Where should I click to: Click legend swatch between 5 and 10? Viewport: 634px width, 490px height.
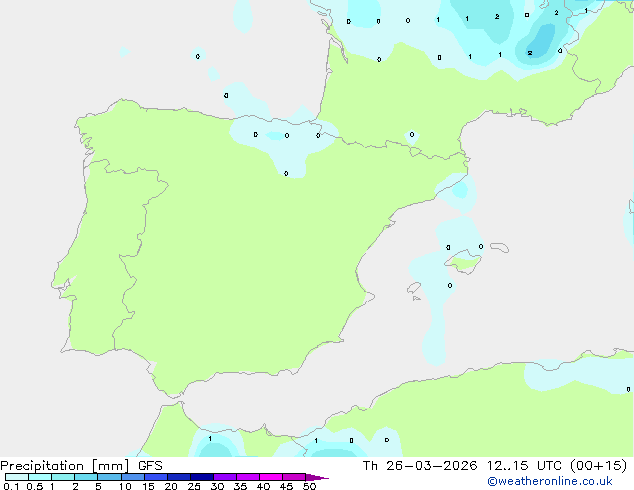pos(109,477)
